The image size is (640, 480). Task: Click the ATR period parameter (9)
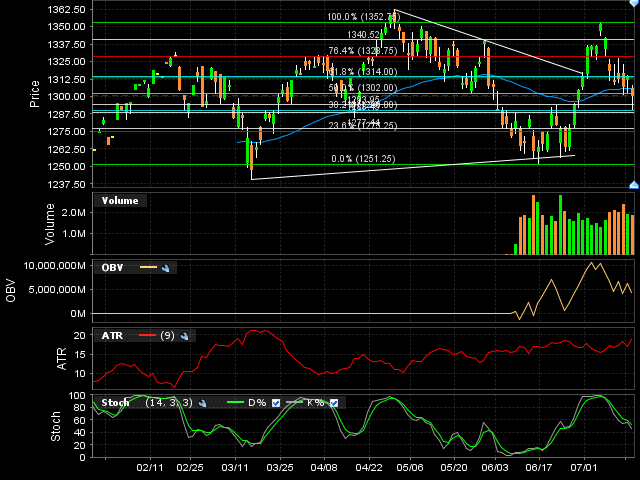click(x=168, y=336)
